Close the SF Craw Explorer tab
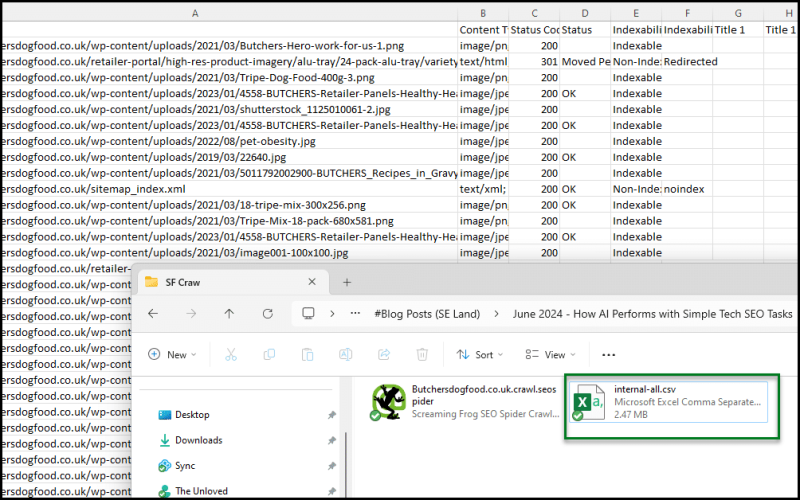 (312, 282)
